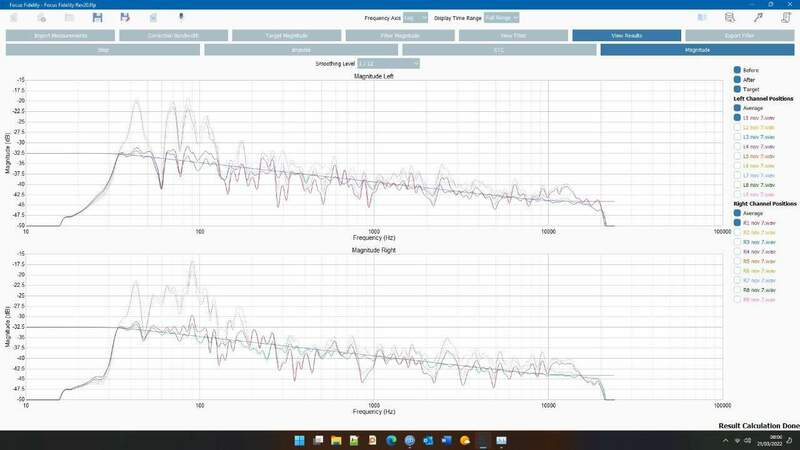Click the save floppy disk toolbar icon
The height and width of the screenshot is (450, 800).
click(96, 17)
